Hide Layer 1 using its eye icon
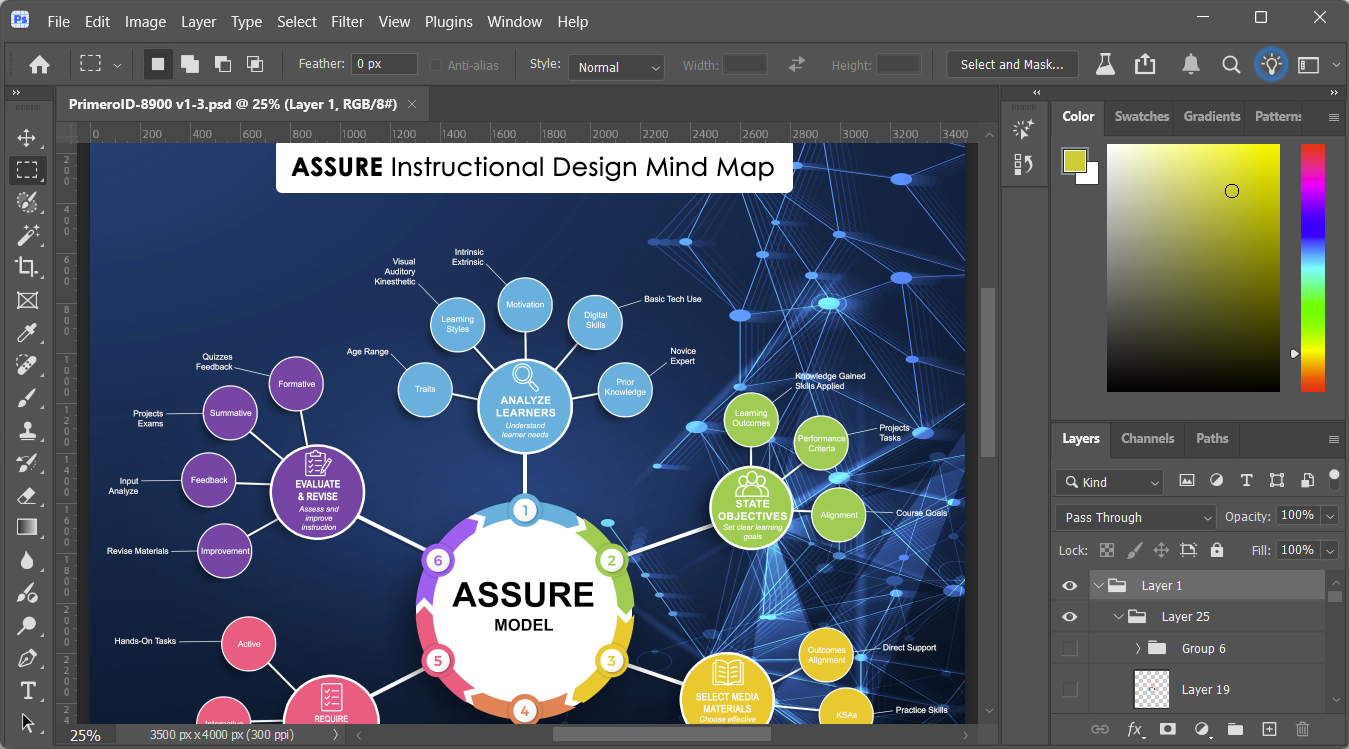Screen dimensions: 1349x749 pyautogui.click(x=1069, y=585)
